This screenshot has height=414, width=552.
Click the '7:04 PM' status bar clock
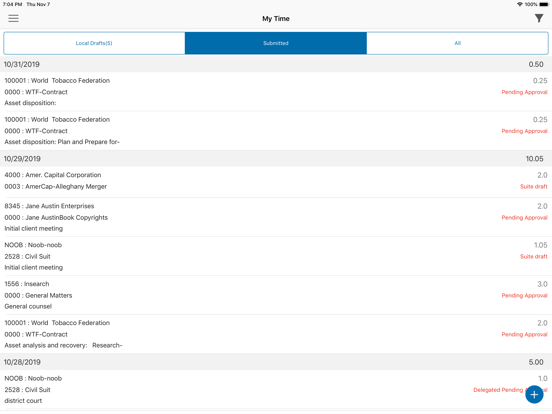(12, 4)
